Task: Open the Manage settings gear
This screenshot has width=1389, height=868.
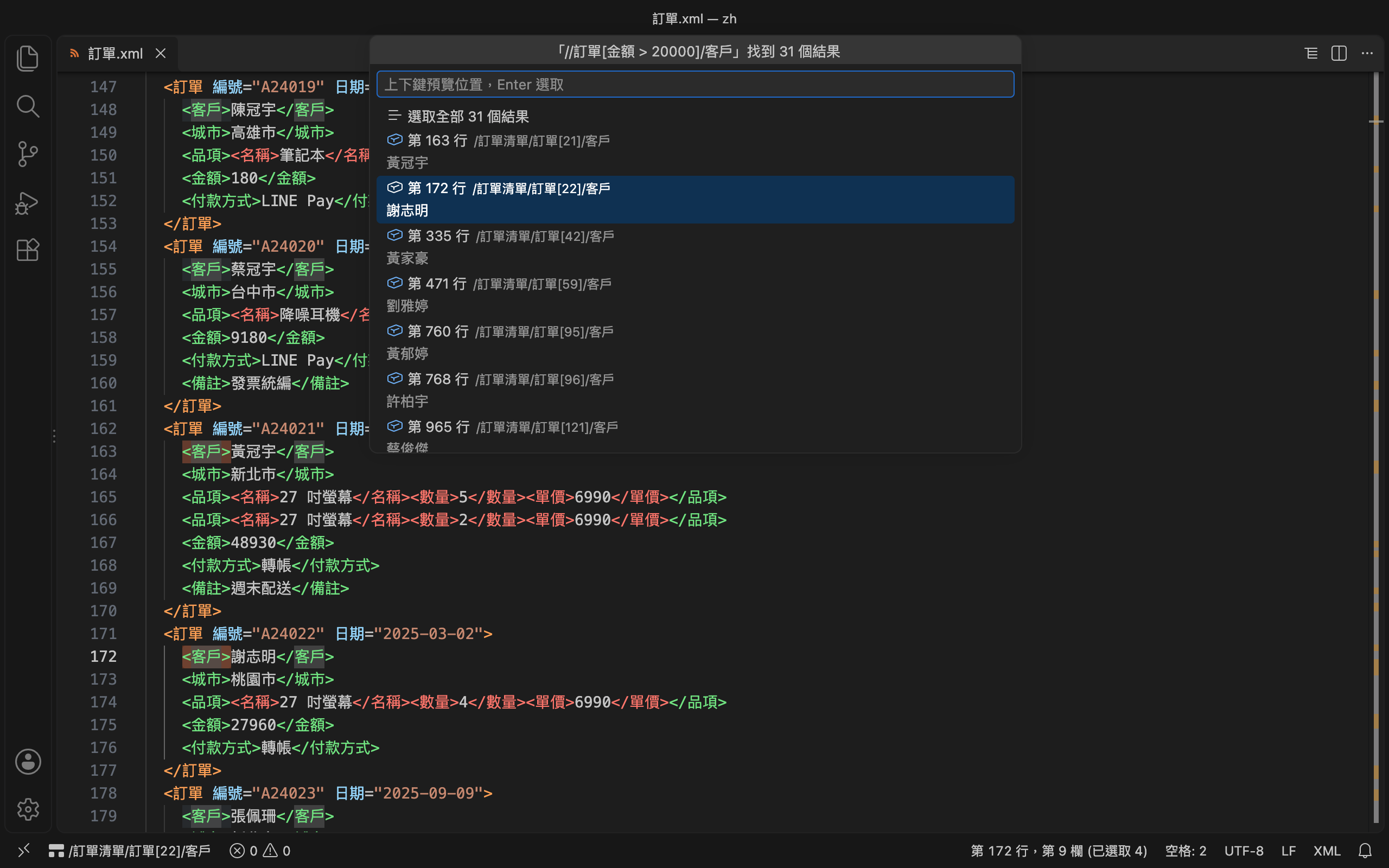Action: click(28, 809)
